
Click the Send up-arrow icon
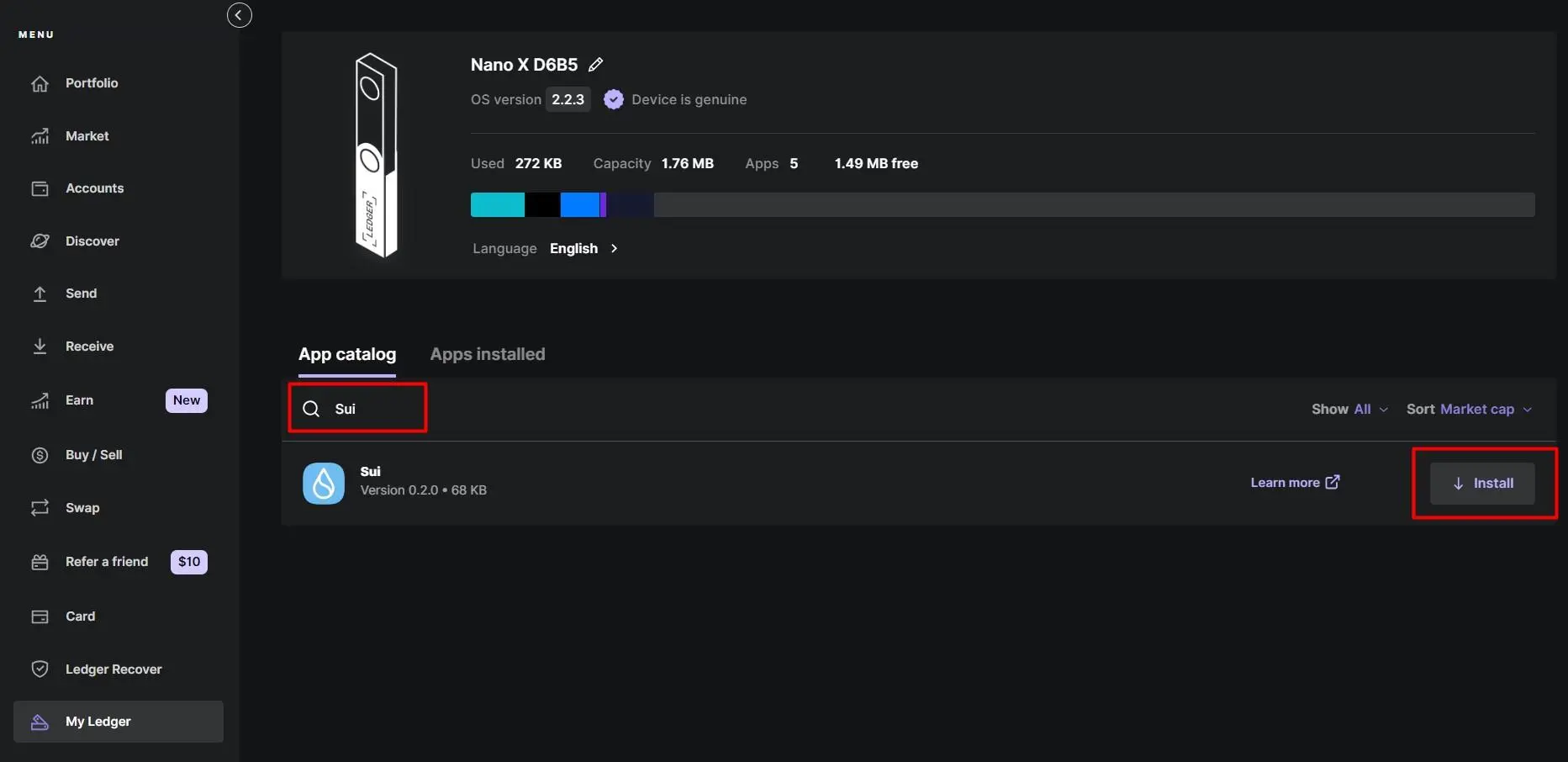(40, 294)
